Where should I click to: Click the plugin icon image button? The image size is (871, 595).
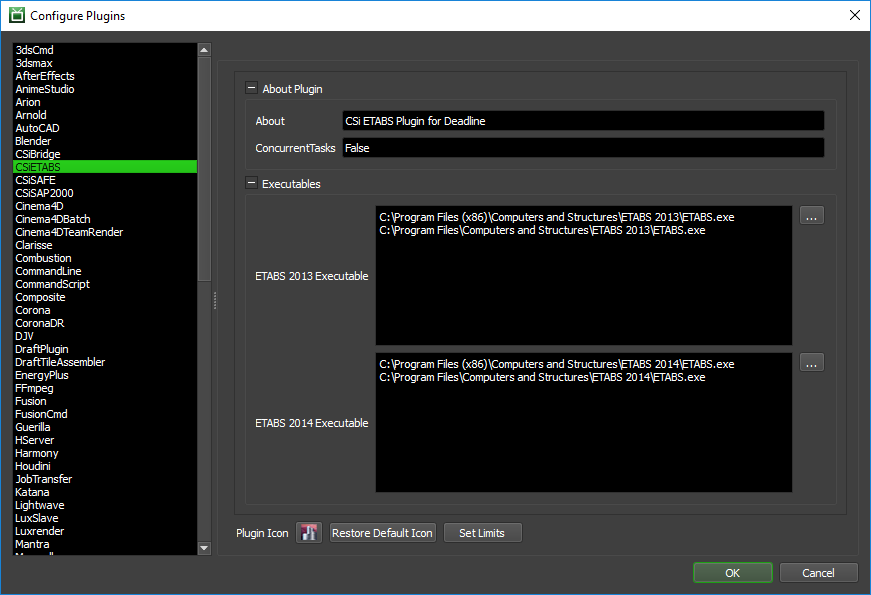click(x=309, y=533)
